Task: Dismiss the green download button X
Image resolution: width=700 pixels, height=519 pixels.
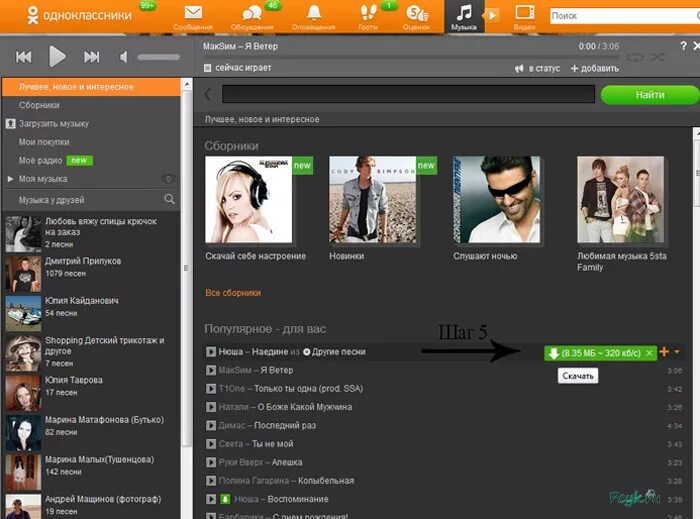Action: pyautogui.click(x=650, y=353)
